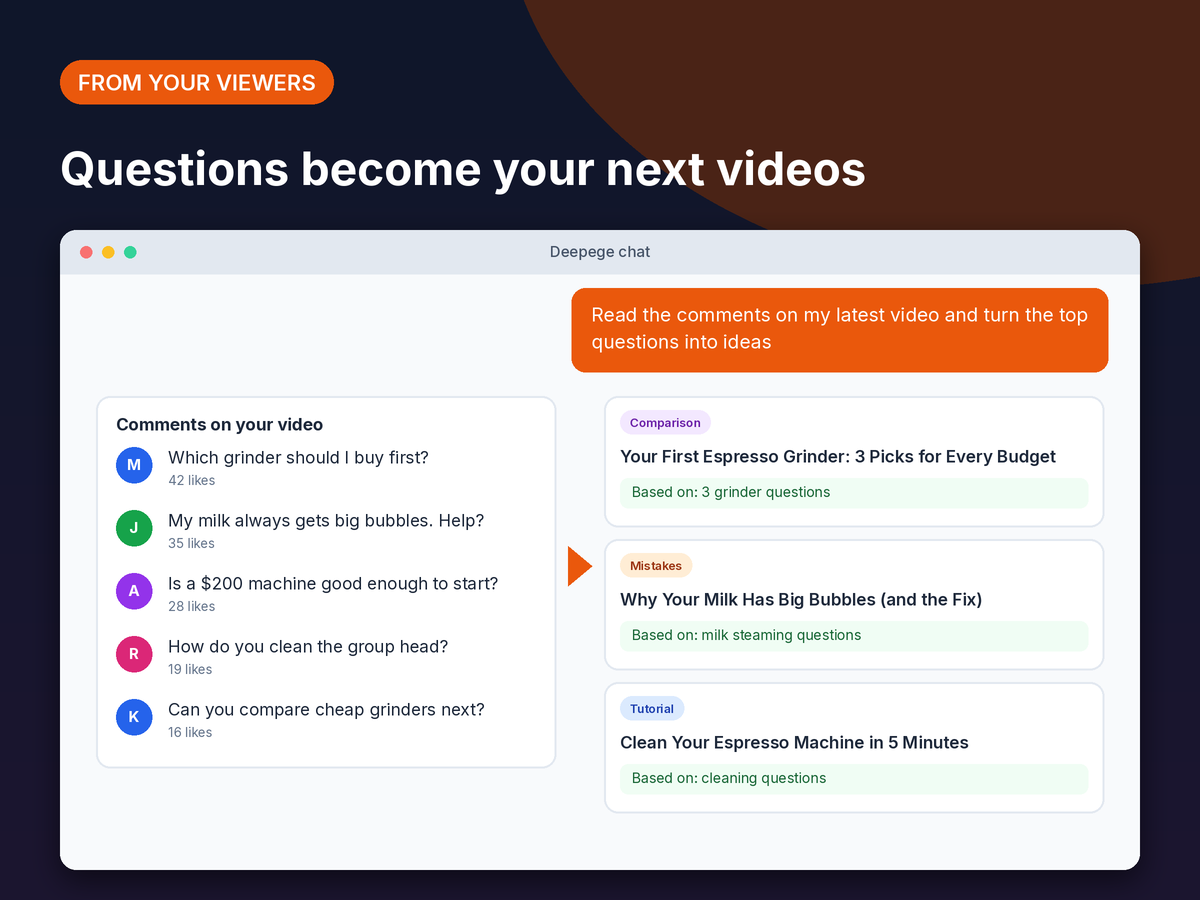Select comment 'How do you clean the group head?'
The image size is (1200, 900).
coord(308,647)
